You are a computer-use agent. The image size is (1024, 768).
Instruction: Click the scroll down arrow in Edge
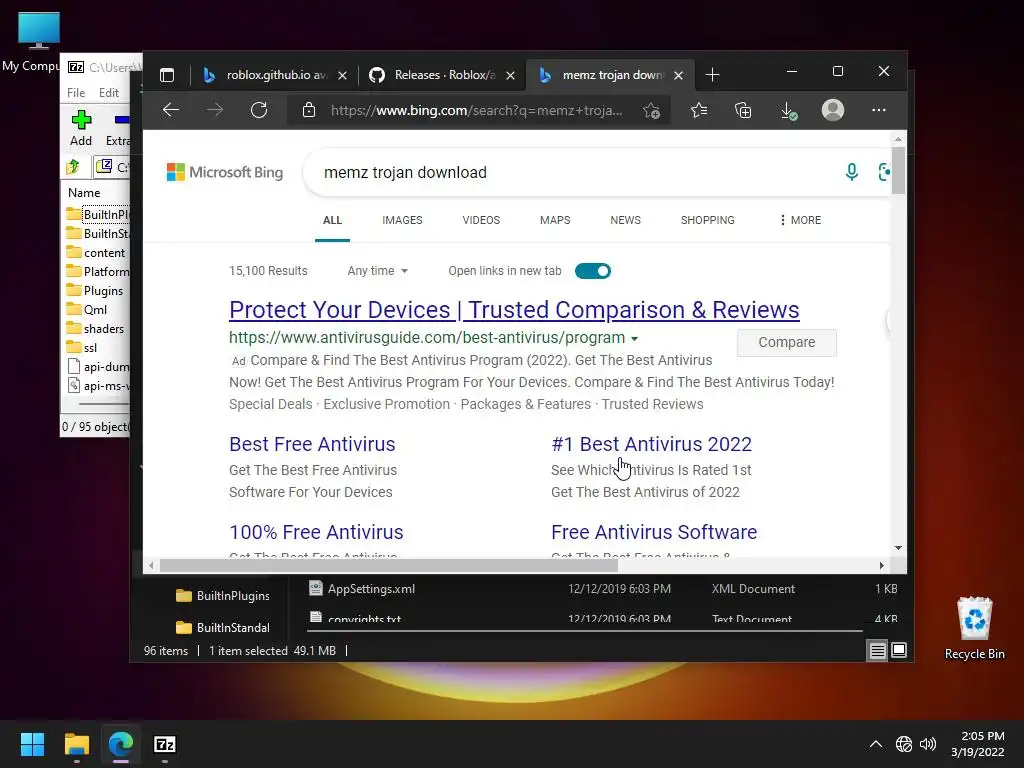[x=899, y=548]
